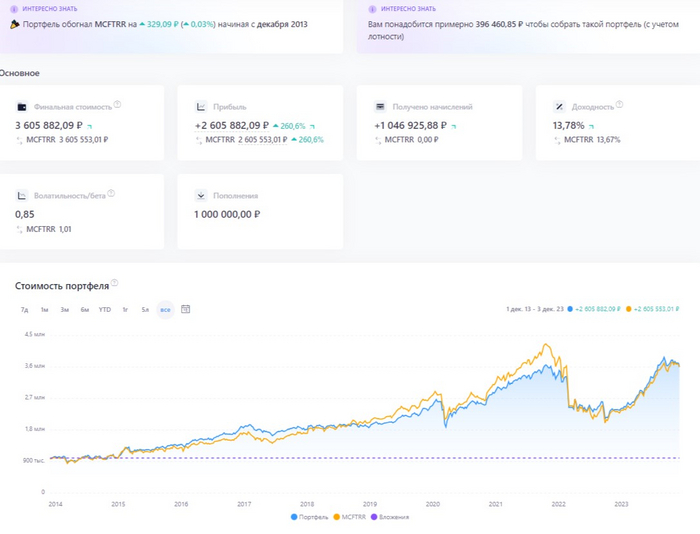
Task: Toggle MCFTRR series in chart legend
Action: (x=351, y=517)
